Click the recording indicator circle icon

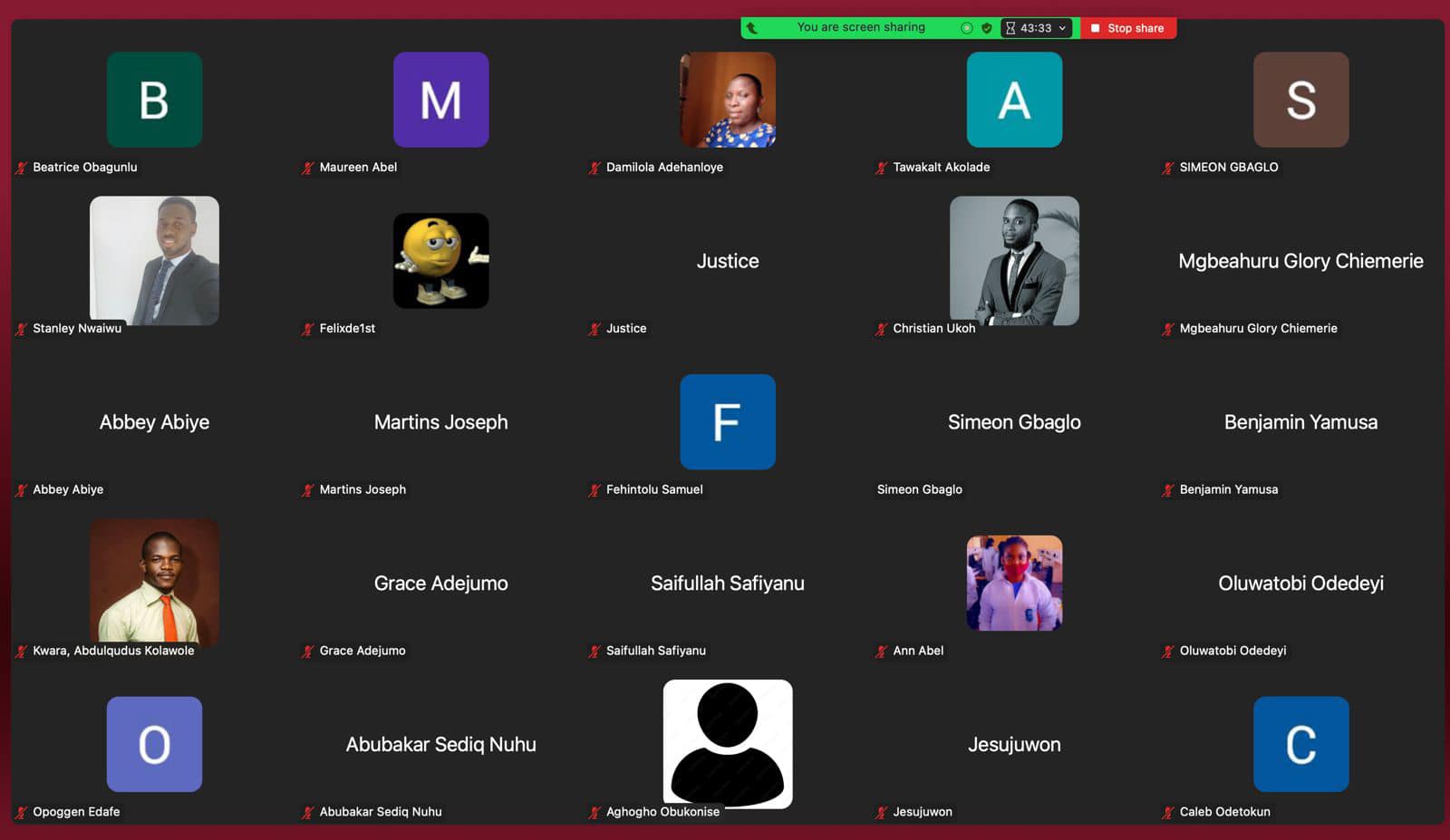967,28
